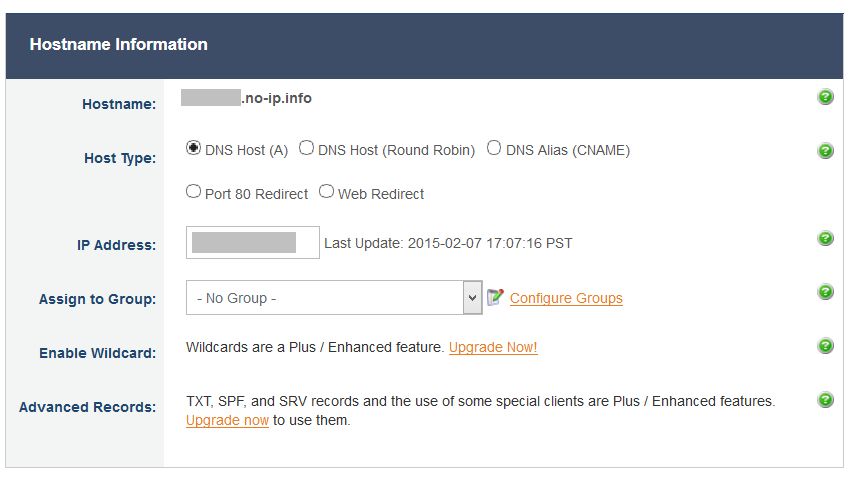Click Upgrade Now! for wildcards

pyautogui.click(x=493, y=348)
